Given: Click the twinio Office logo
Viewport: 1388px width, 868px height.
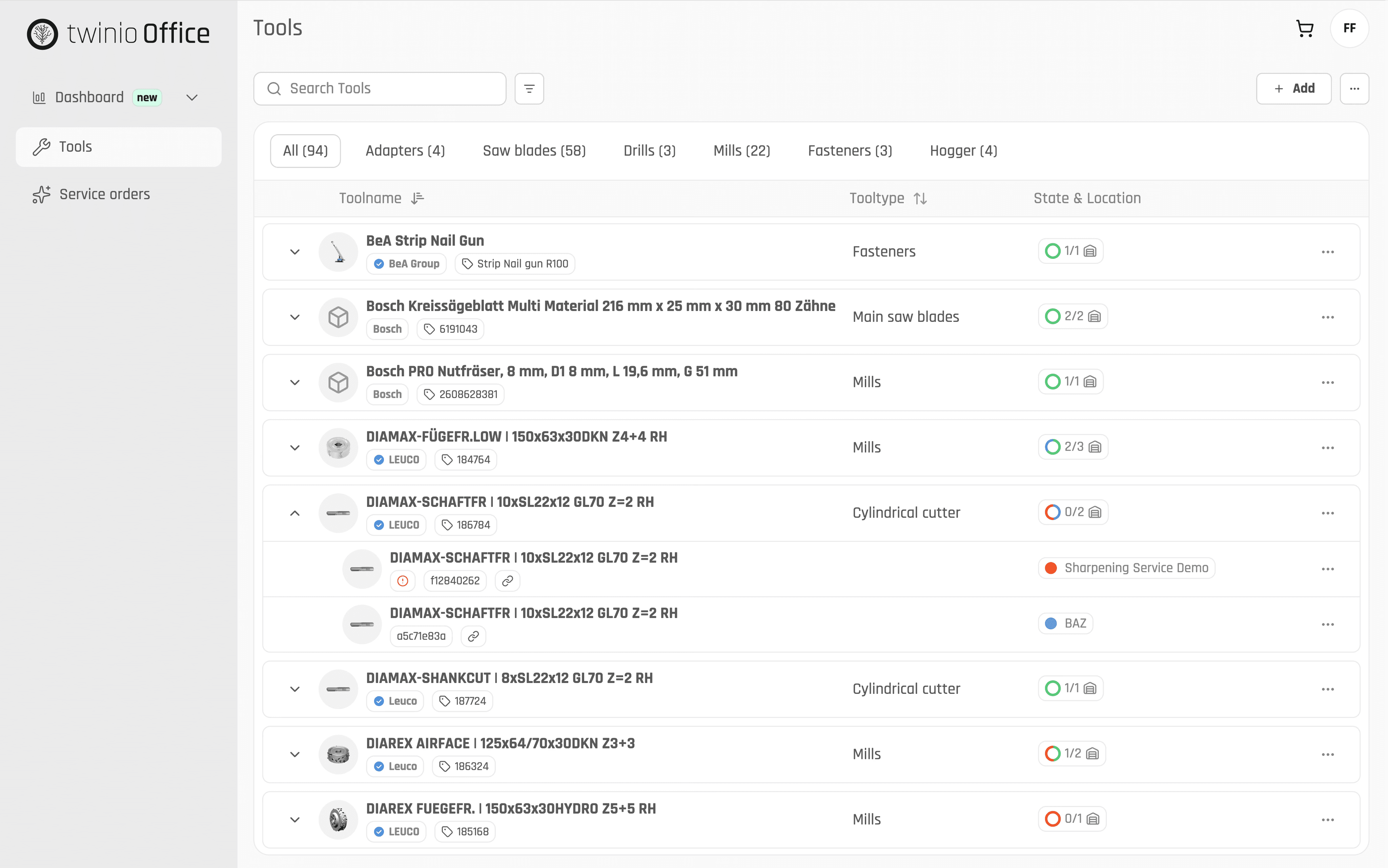Looking at the screenshot, I should click(119, 34).
